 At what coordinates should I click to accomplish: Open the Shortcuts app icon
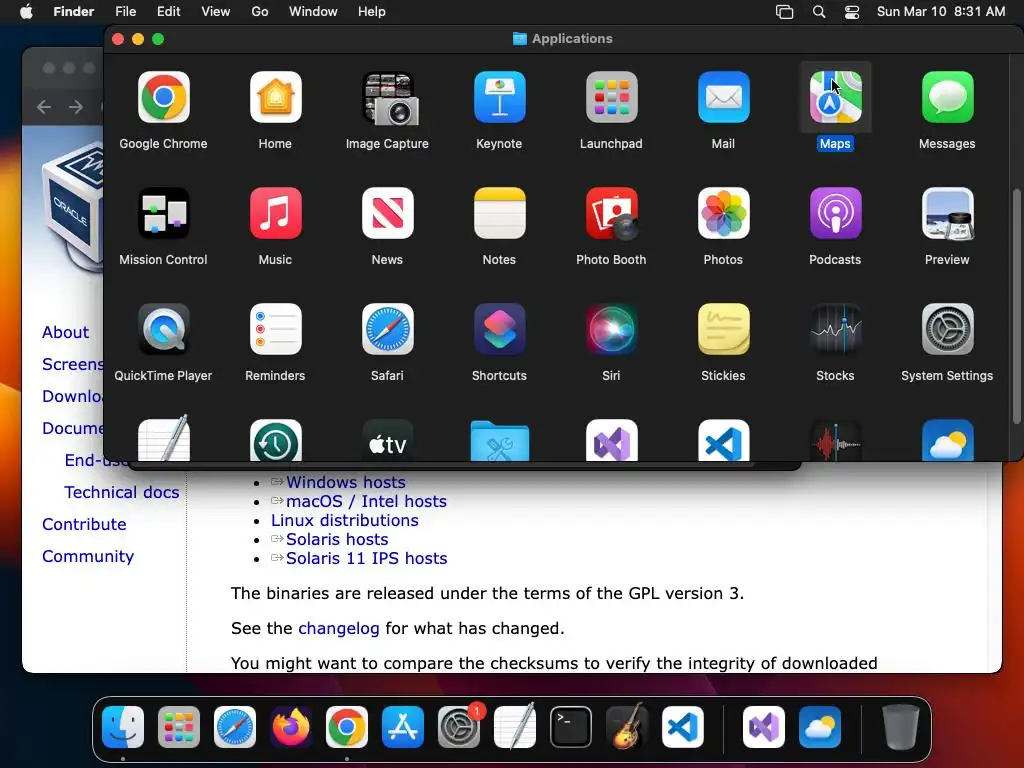click(500, 329)
